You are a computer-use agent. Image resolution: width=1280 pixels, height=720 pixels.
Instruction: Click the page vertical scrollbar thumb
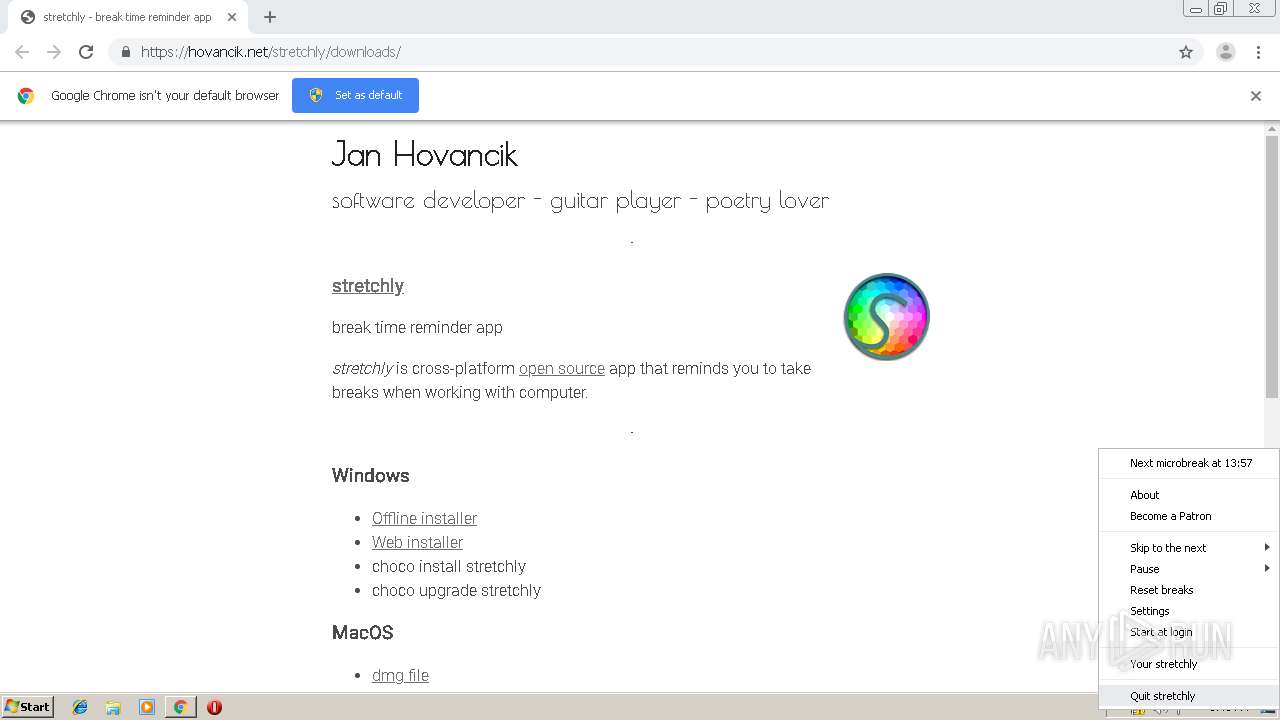click(x=1272, y=266)
